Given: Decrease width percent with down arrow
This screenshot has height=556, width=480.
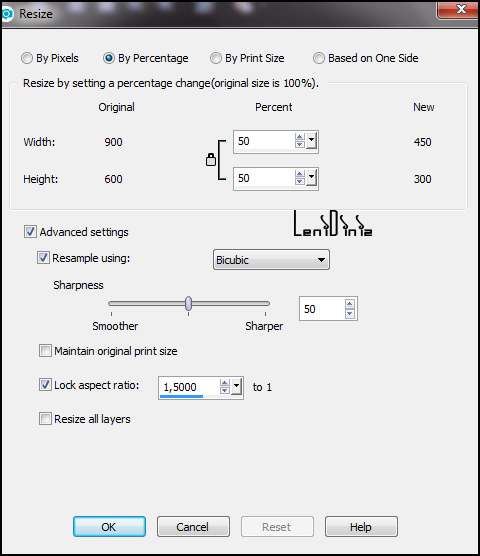Looking at the screenshot, I should coord(300,144).
